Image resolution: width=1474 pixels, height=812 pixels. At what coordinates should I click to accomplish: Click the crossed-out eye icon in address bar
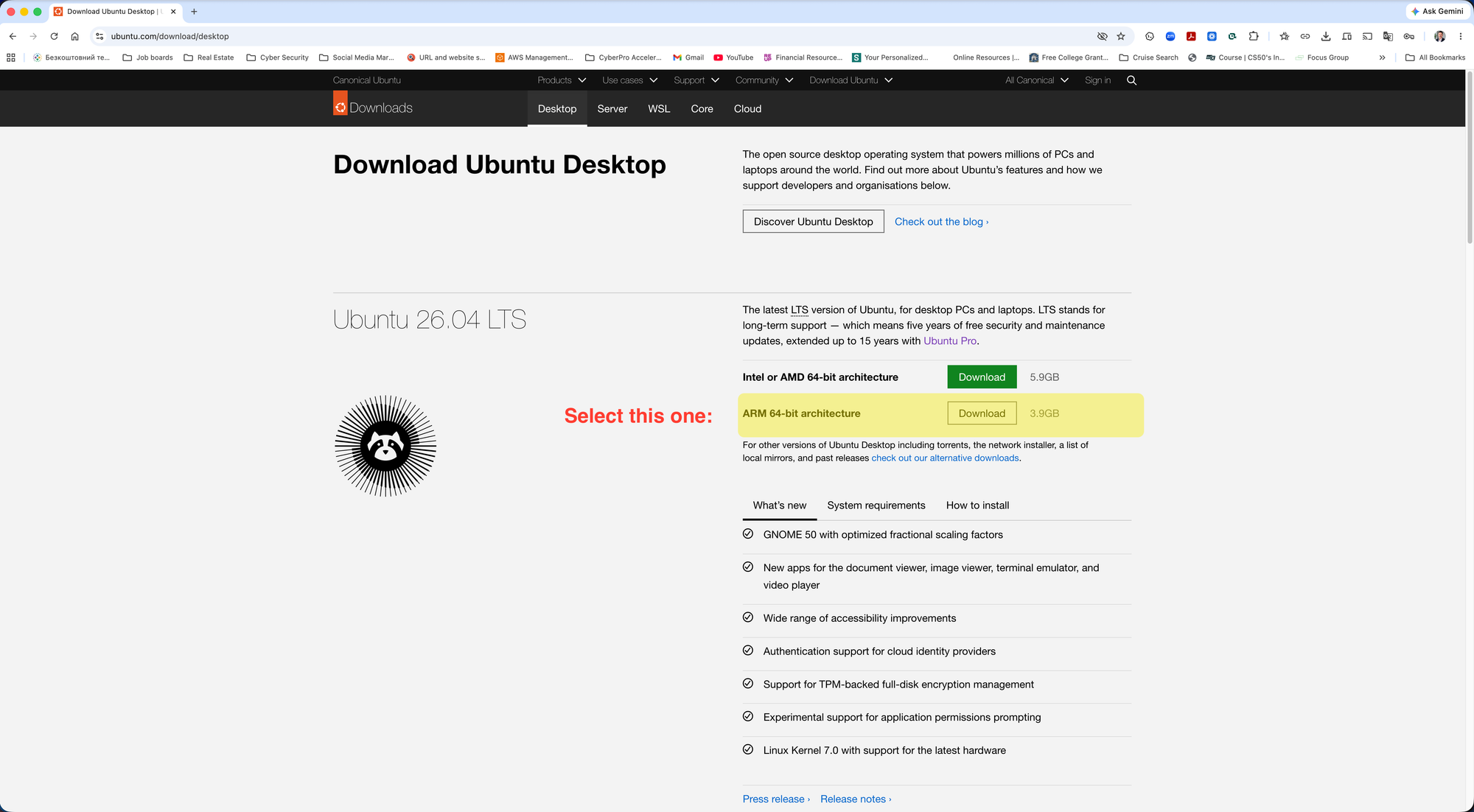coord(1102,36)
